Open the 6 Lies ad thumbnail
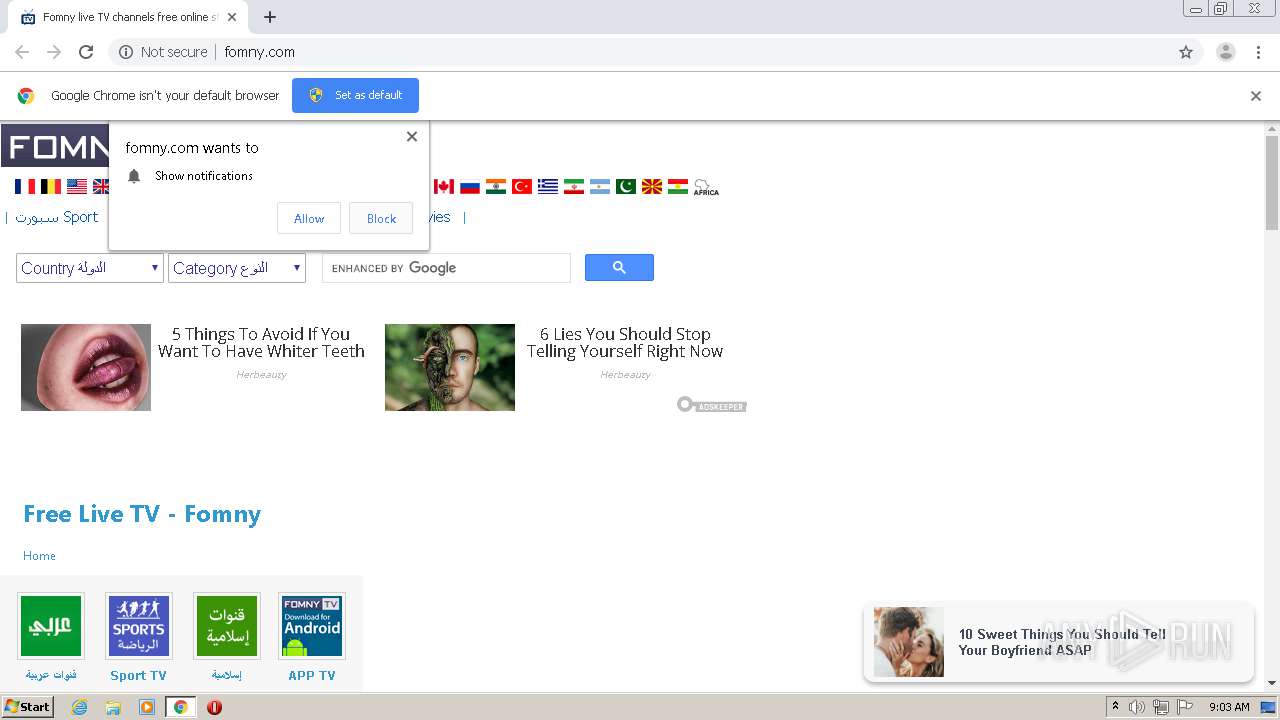The width and height of the screenshot is (1280, 720). pyautogui.click(x=450, y=367)
